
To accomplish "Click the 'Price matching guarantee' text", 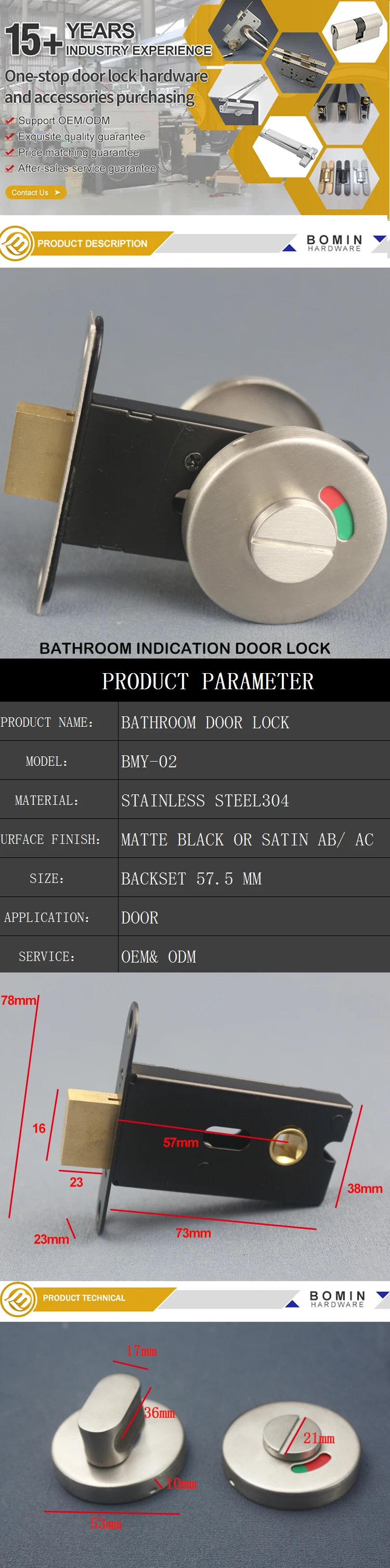I will [x=79, y=152].
